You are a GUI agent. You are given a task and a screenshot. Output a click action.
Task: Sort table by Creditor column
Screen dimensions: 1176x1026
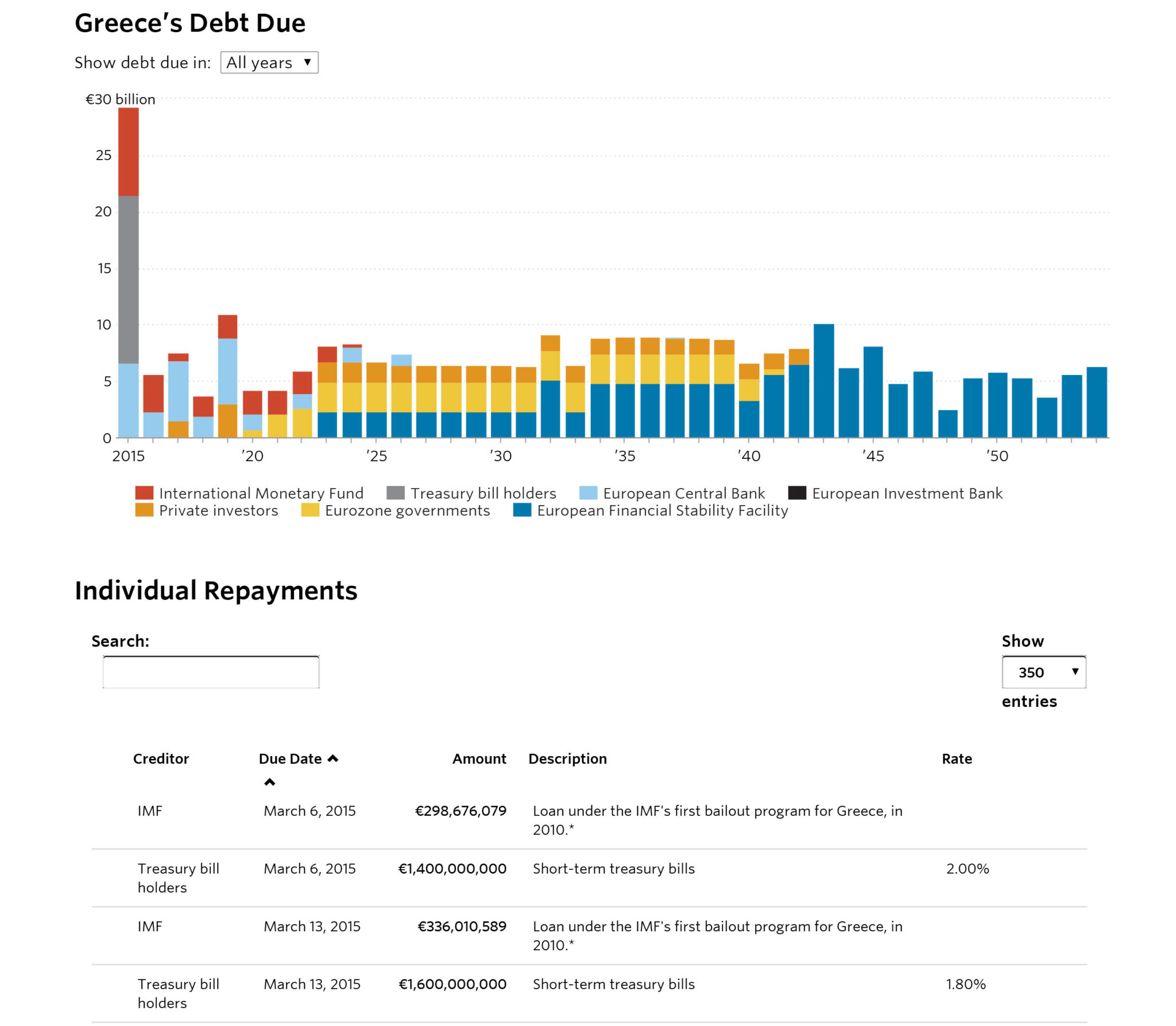(x=161, y=758)
